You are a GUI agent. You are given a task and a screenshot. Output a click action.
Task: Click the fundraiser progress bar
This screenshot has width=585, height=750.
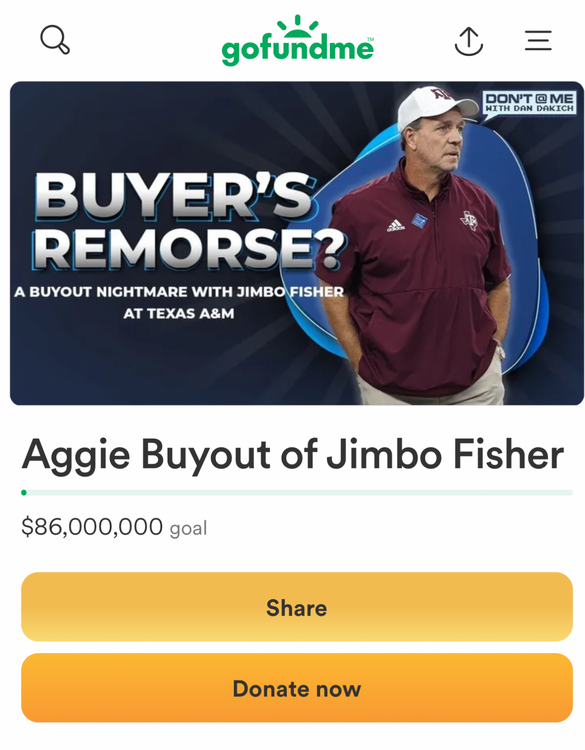[x=297, y=493]
